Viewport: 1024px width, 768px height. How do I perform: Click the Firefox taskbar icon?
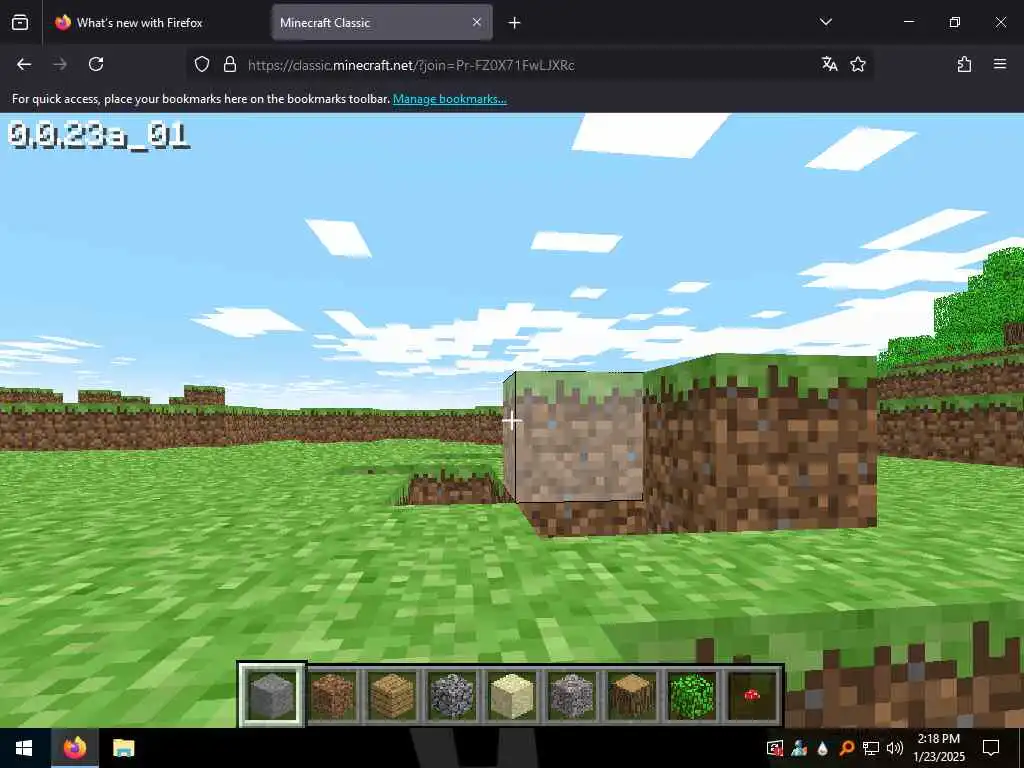(75, 748)
